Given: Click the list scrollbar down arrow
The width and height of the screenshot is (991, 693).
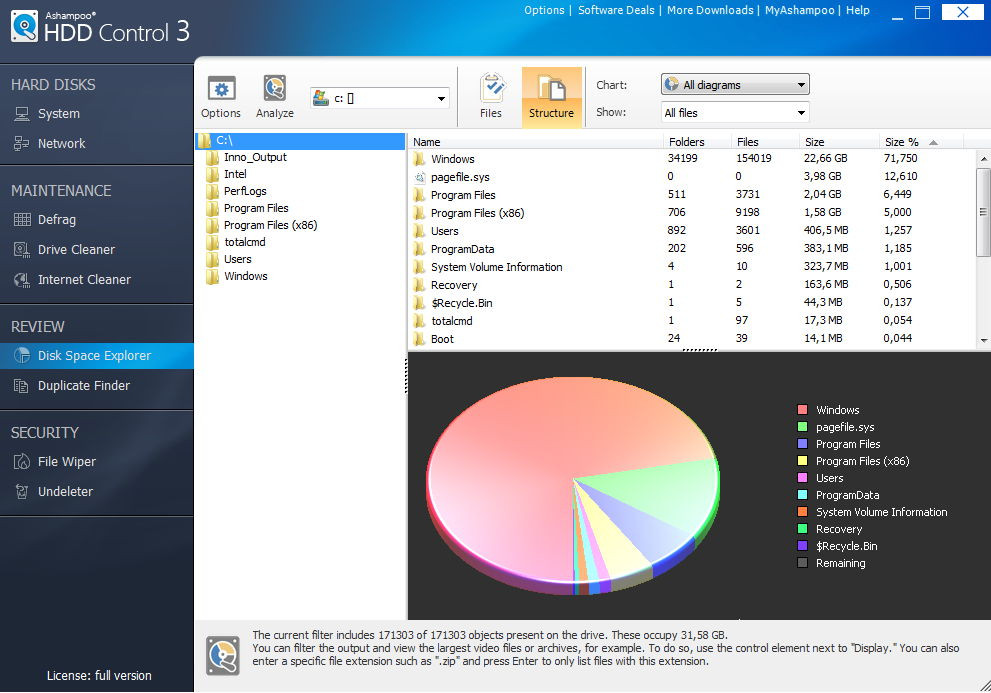Looking at the screenshot, I should click(x=983, y=340).
